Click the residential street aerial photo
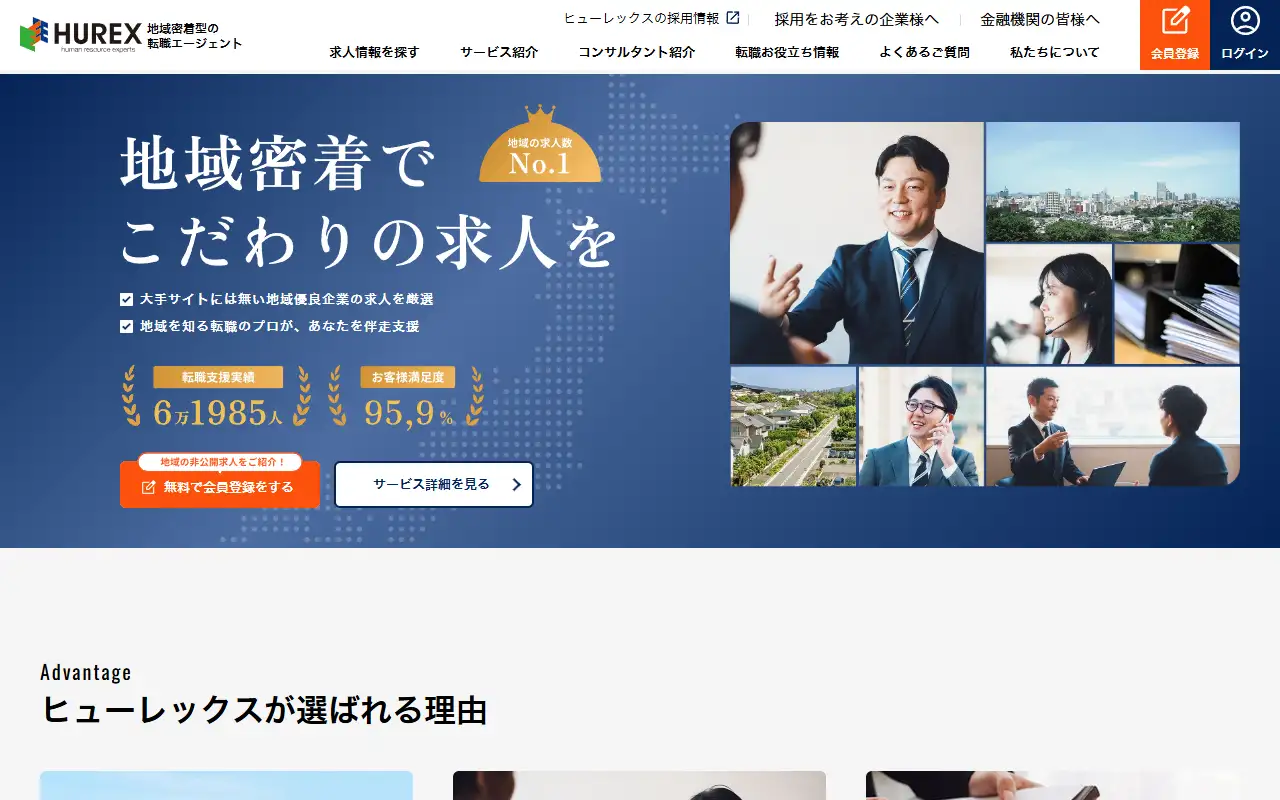 tap(793, 427)
